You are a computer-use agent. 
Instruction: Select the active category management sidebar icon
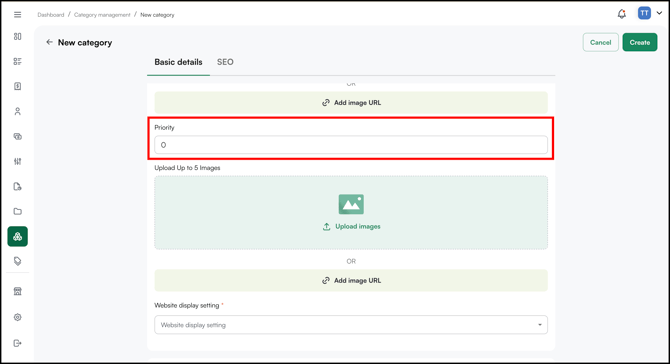coord(18,236)
